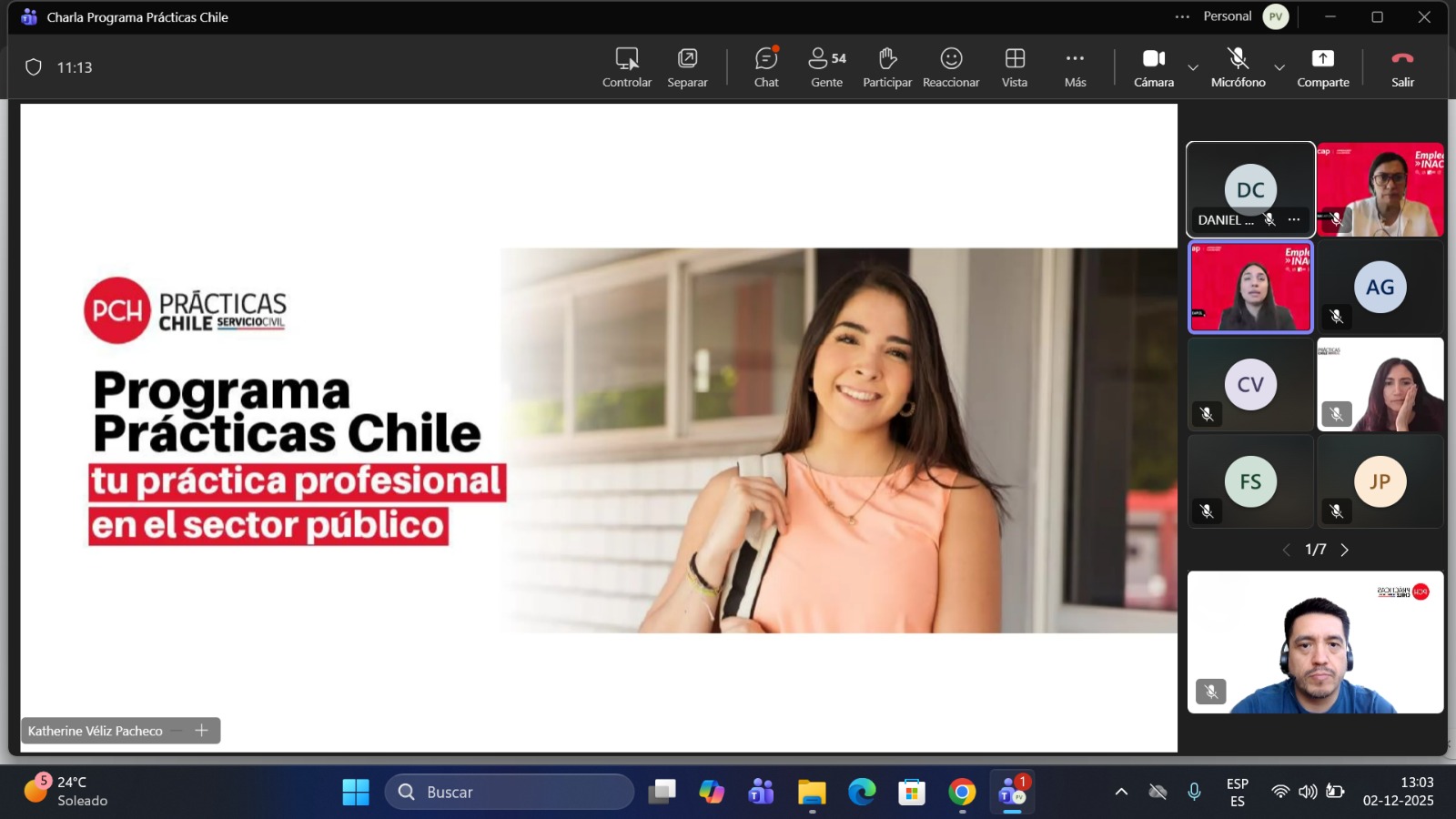This screenshot has height=819, width=1456.
Task: Click plus button next to Katherine Véliz Pacheco
Action: click(x=202, y=731)
